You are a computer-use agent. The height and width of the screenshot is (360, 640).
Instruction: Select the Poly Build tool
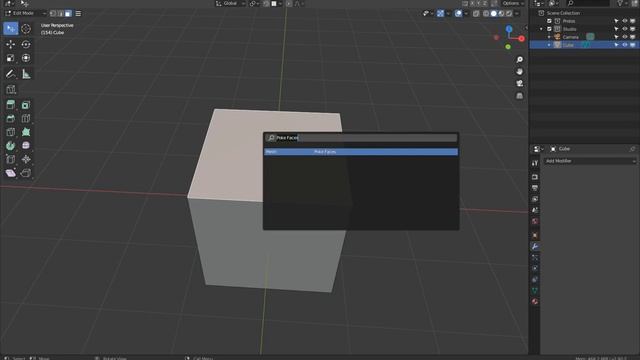click(26, 132)
